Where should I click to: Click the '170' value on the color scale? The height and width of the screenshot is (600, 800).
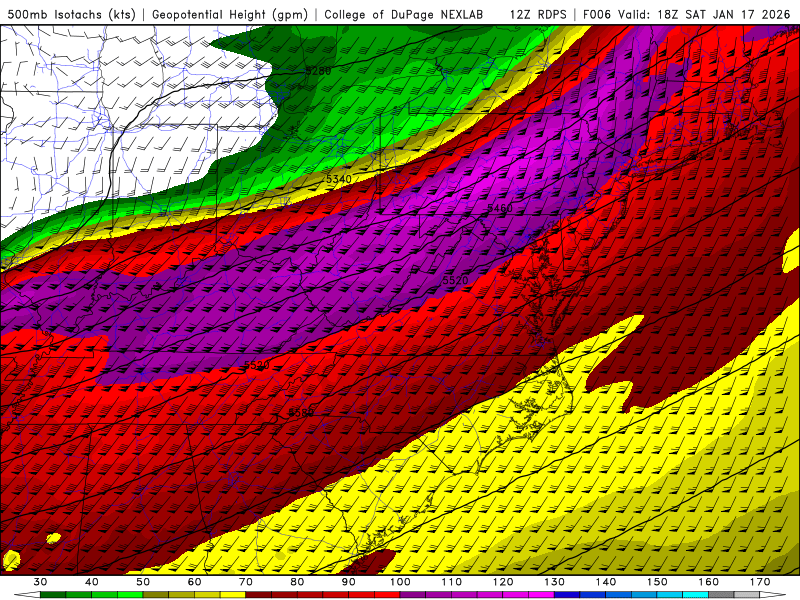pyautogui.click(x=760, y=582)
